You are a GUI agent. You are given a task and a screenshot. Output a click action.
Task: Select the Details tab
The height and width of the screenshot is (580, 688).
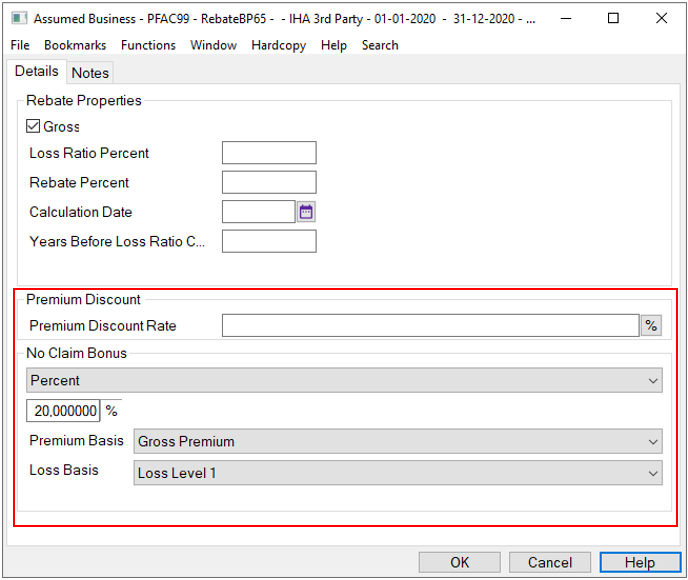(36, 72)
